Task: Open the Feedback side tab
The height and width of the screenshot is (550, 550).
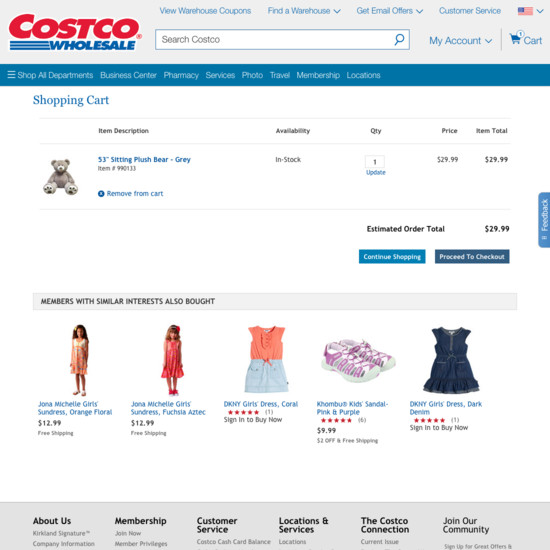Action: tap(544, 220)
